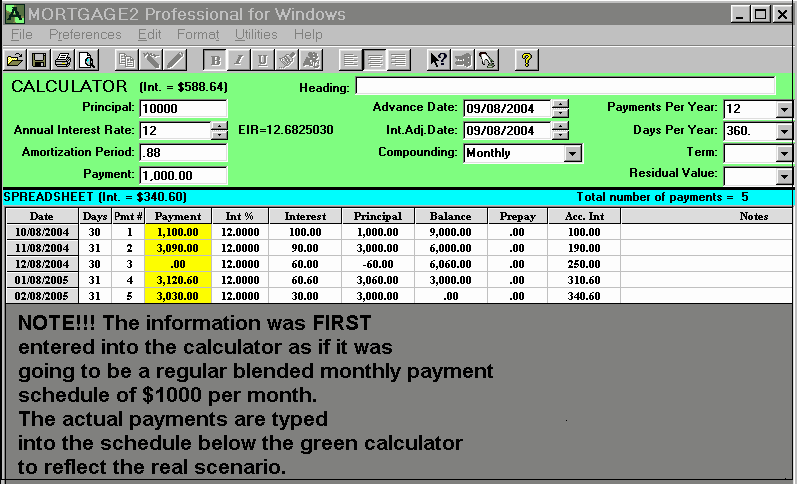The width and height of the screenshot is (797, 484).
Task: Click the Print icon in toolbar
Action: (63, 59)
